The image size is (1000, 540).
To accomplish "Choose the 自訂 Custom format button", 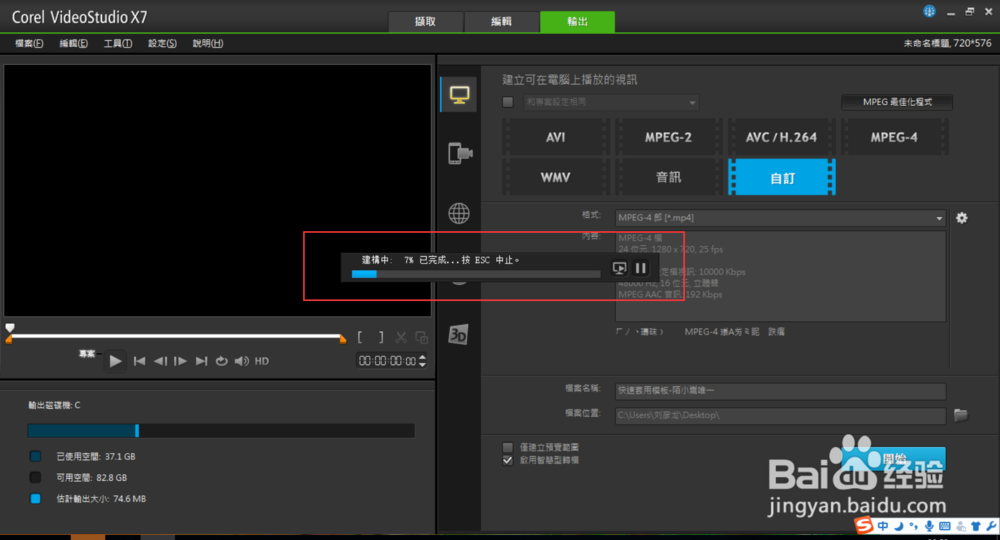I will pyautogui.click(x=782, y=177).
